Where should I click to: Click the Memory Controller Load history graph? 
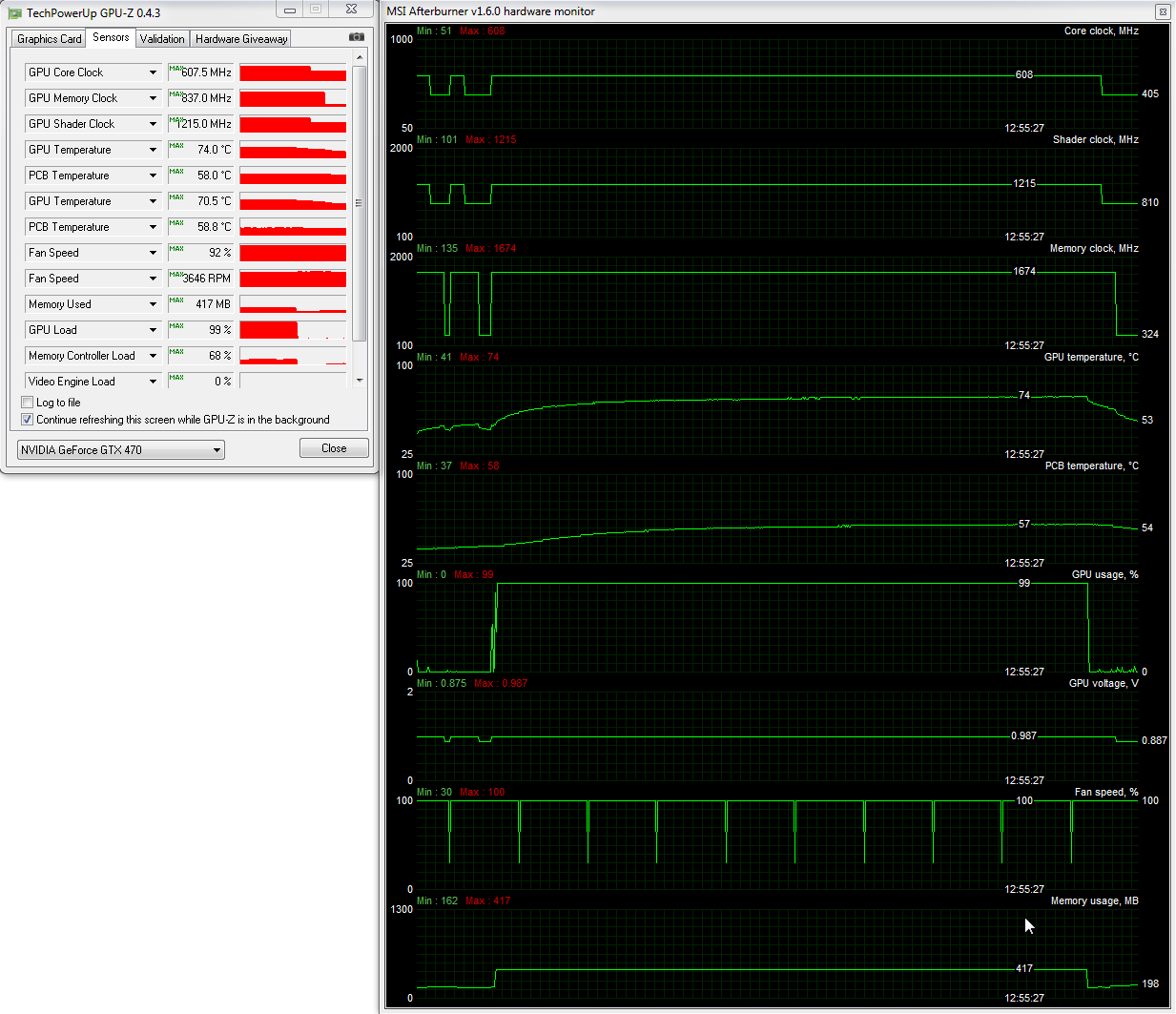click(293, 356)
